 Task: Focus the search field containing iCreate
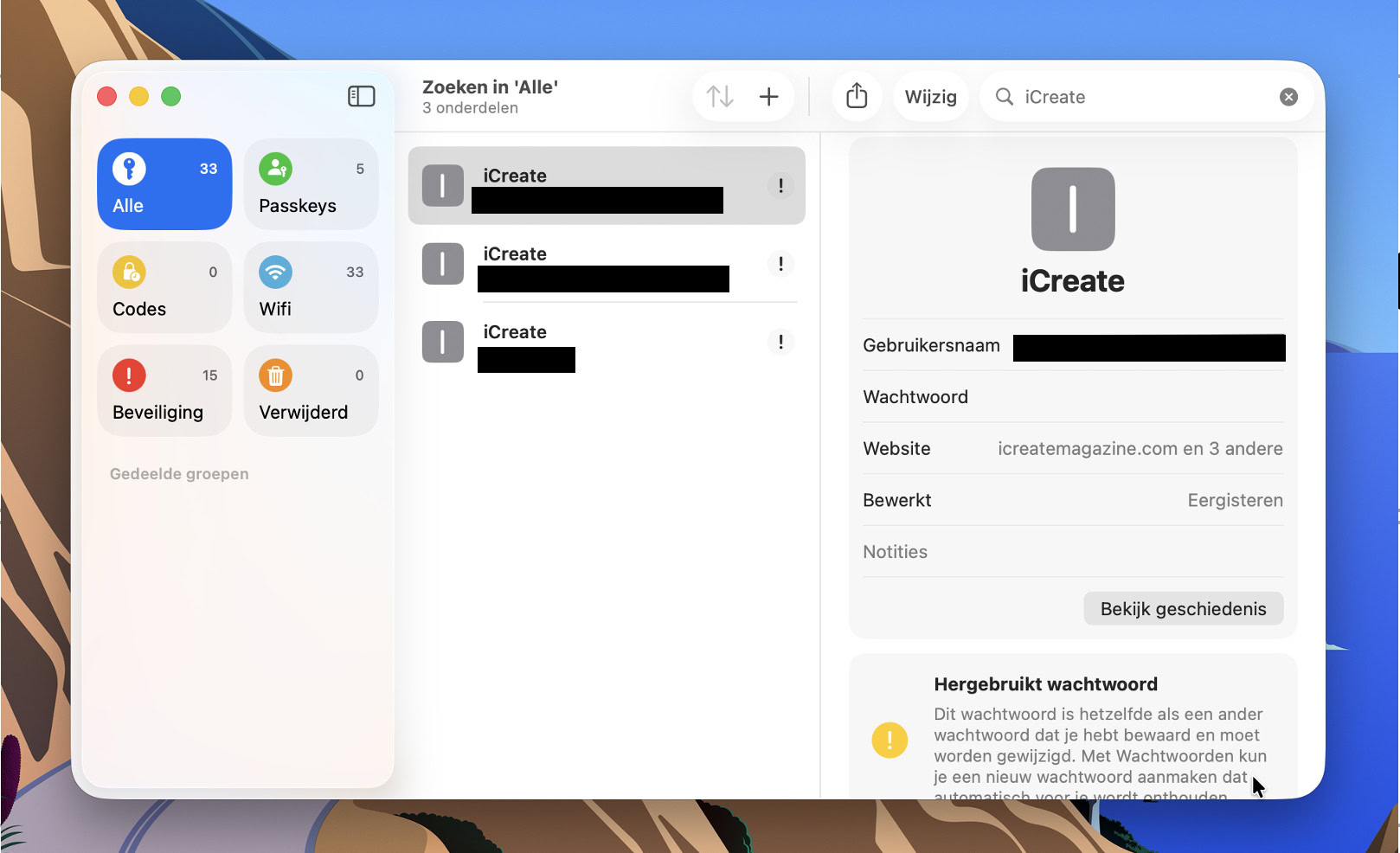1146,97
